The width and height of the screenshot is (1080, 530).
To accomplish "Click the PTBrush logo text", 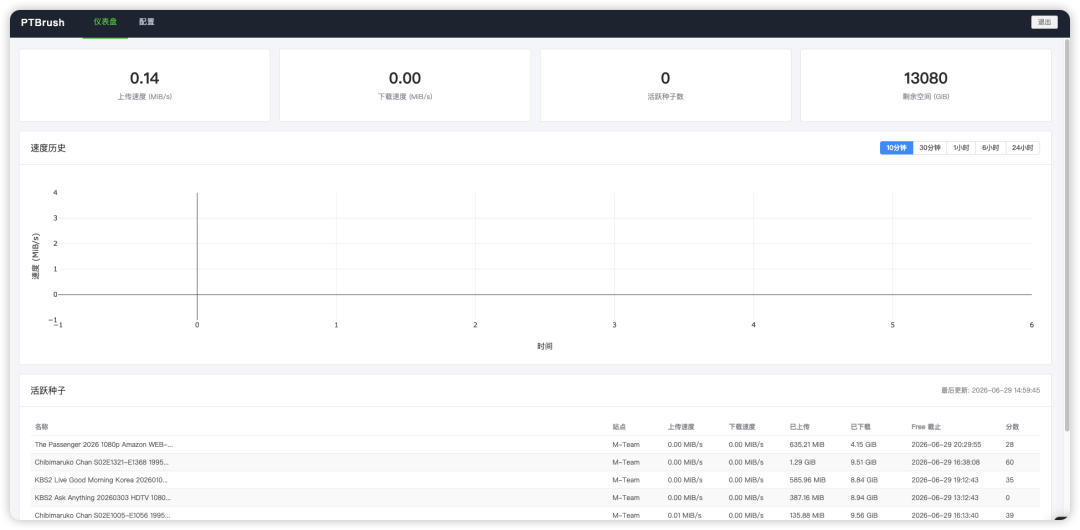I will pos(43,22).
